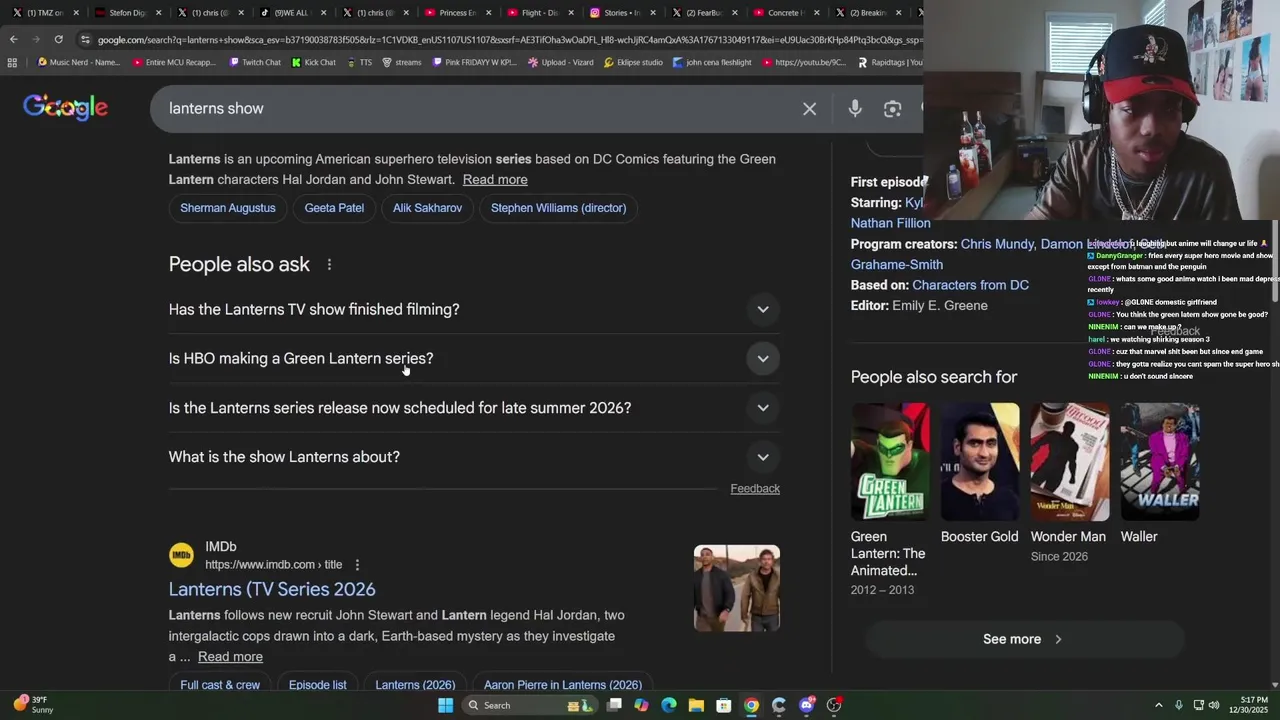Viewport: 1280px width, 720px height.
Task: Open the Episode list chip
Action: coord(318,685)
